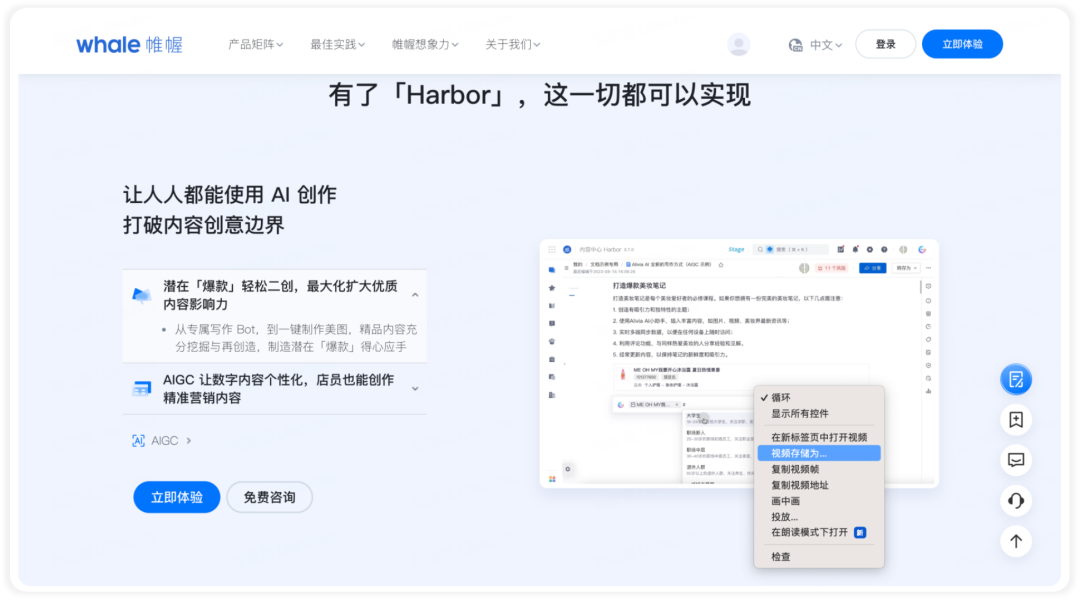Click the 免费咨询 button
The image size is (1080, 600).
269,497
